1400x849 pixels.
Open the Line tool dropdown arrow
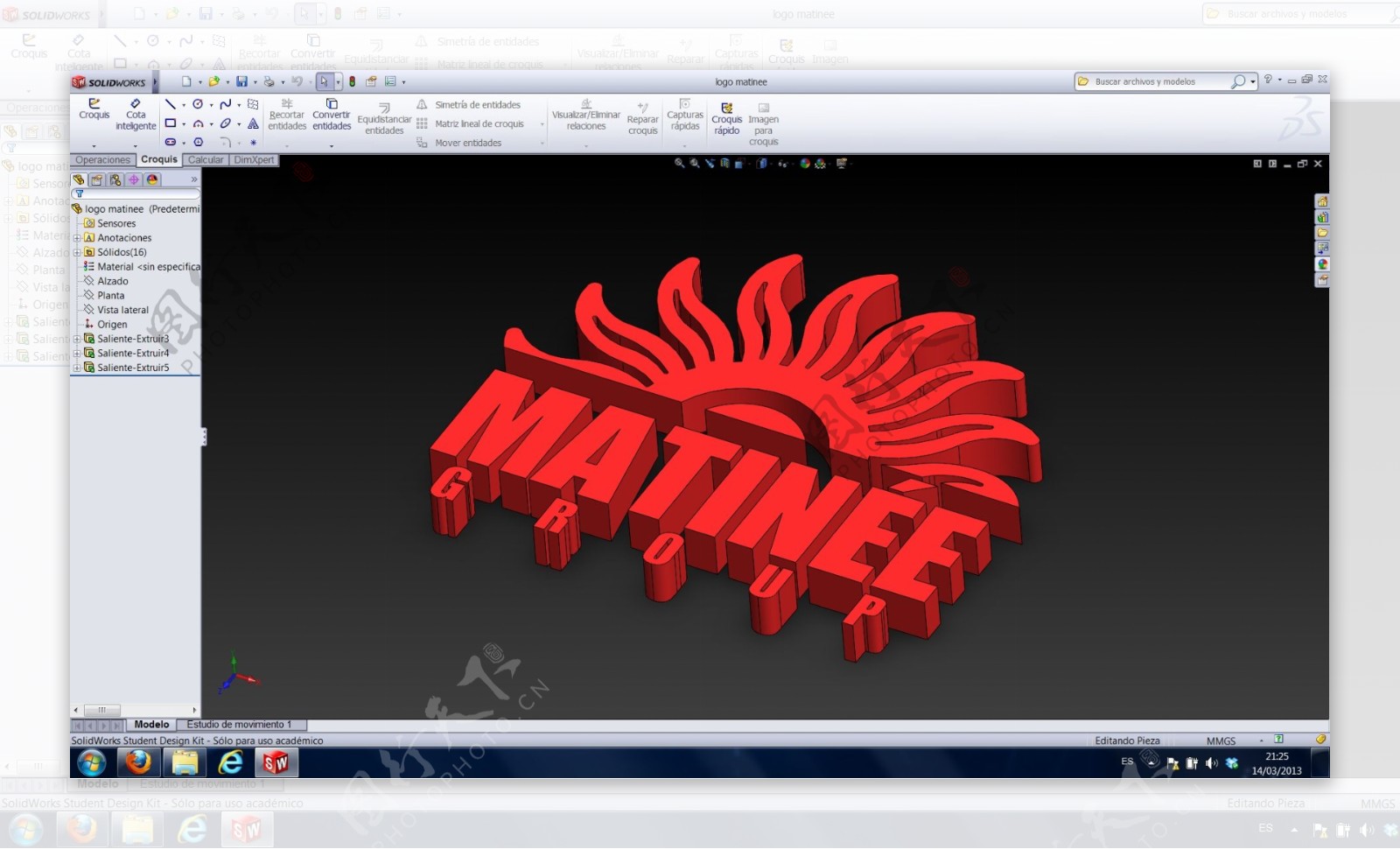point(183,105)
